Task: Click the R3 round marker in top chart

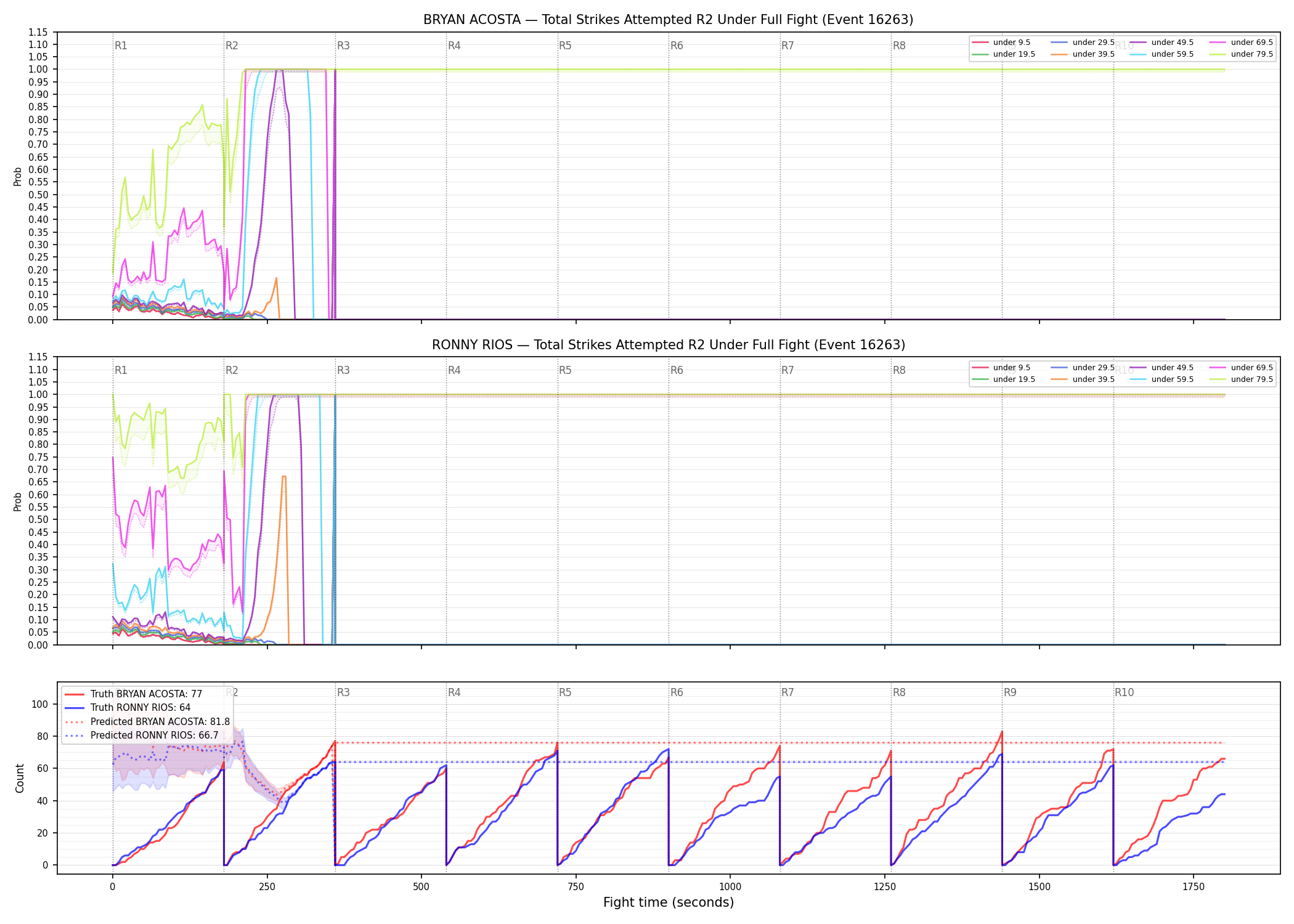Action: pyautogui.click(x=343, y=46)
